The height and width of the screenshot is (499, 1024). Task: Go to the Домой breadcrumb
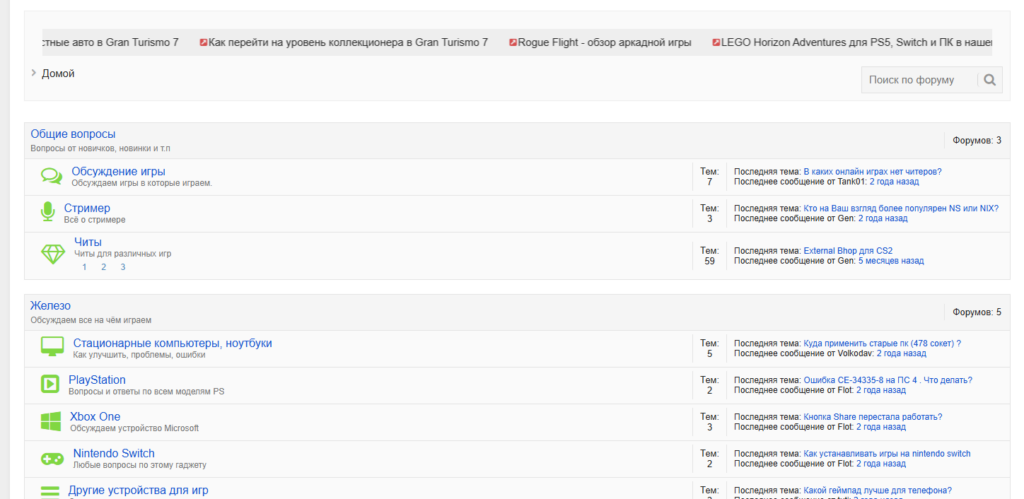[58, 74]
